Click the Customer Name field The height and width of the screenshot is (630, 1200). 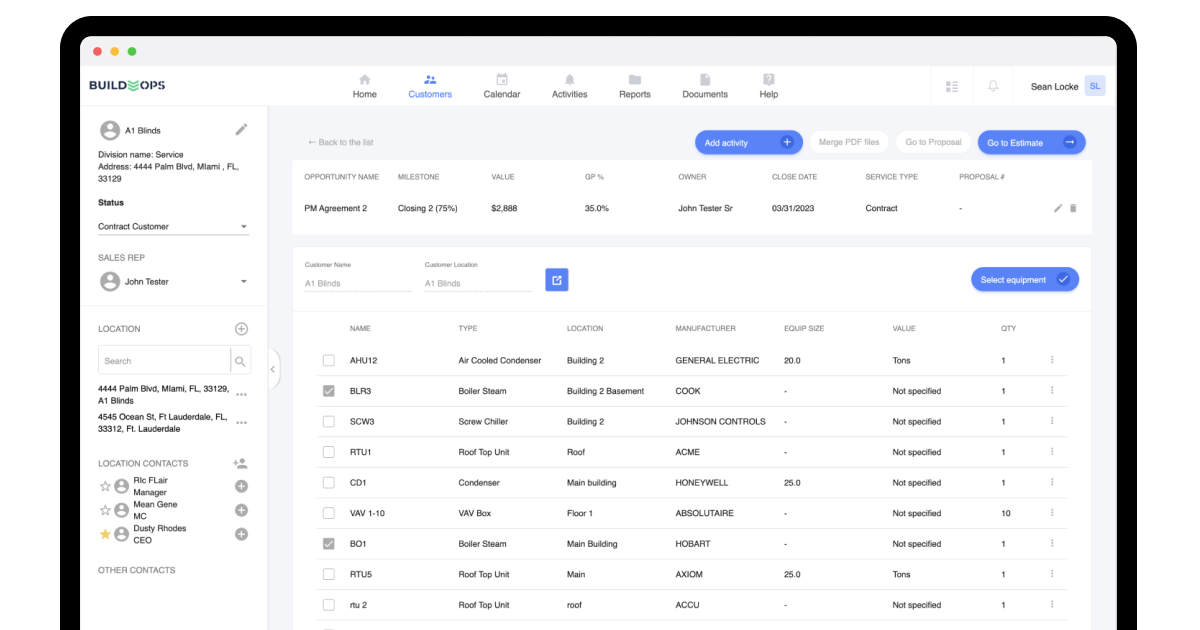pyautogui.click(x=358, y=283)
